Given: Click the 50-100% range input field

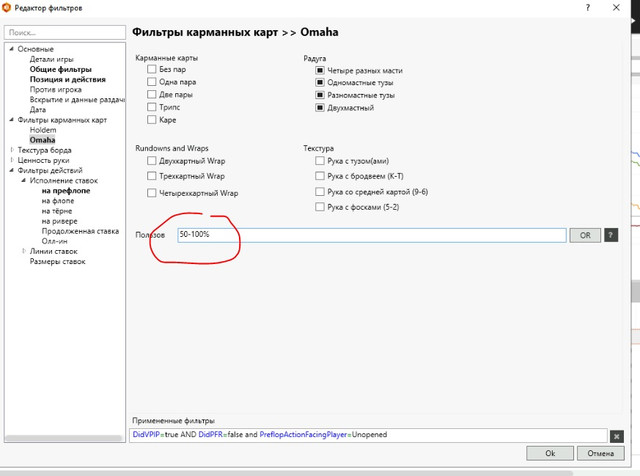Looking at the screenshot, I should click(x=372, y=235).
